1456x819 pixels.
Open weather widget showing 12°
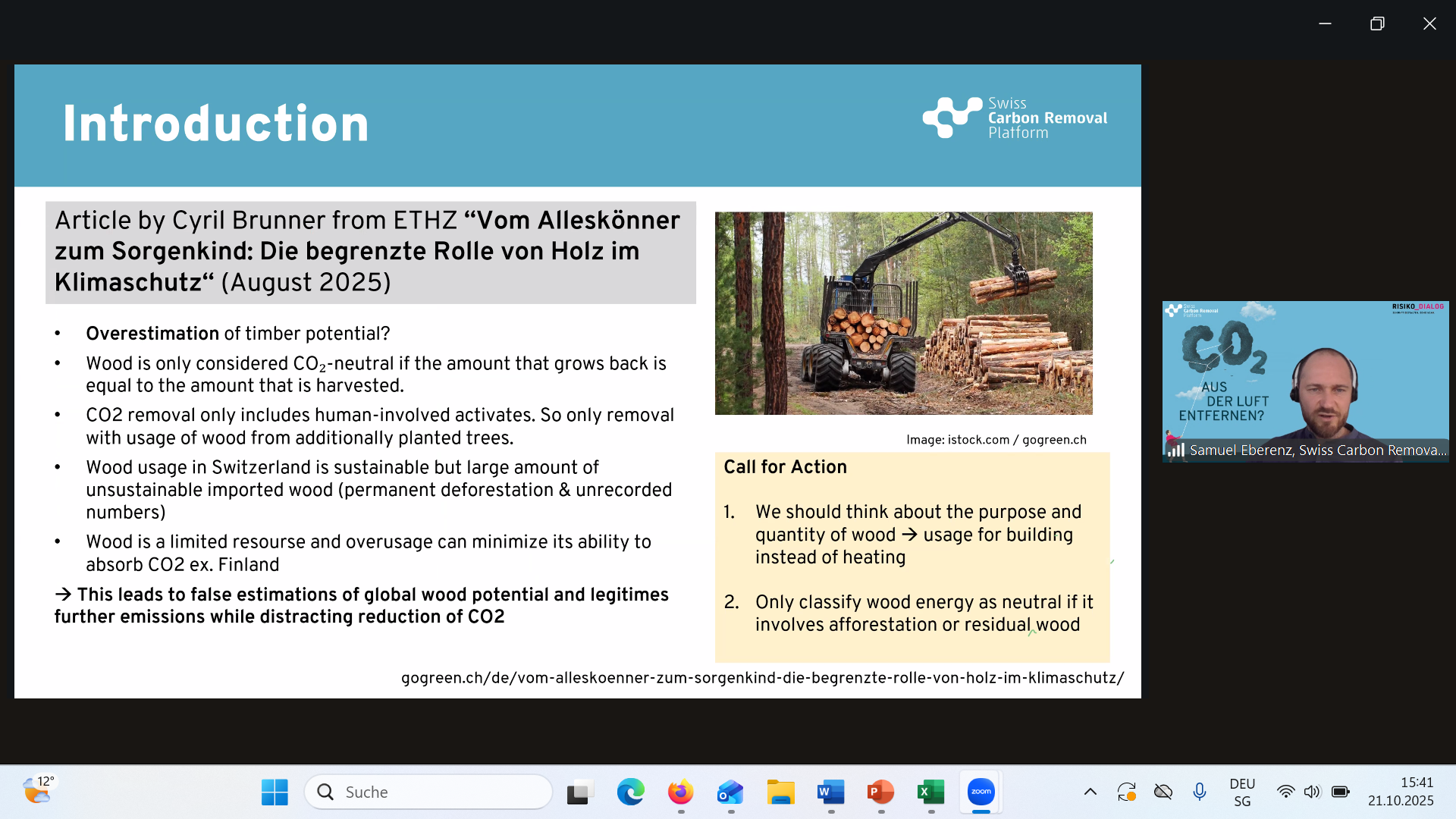point(38,790)
